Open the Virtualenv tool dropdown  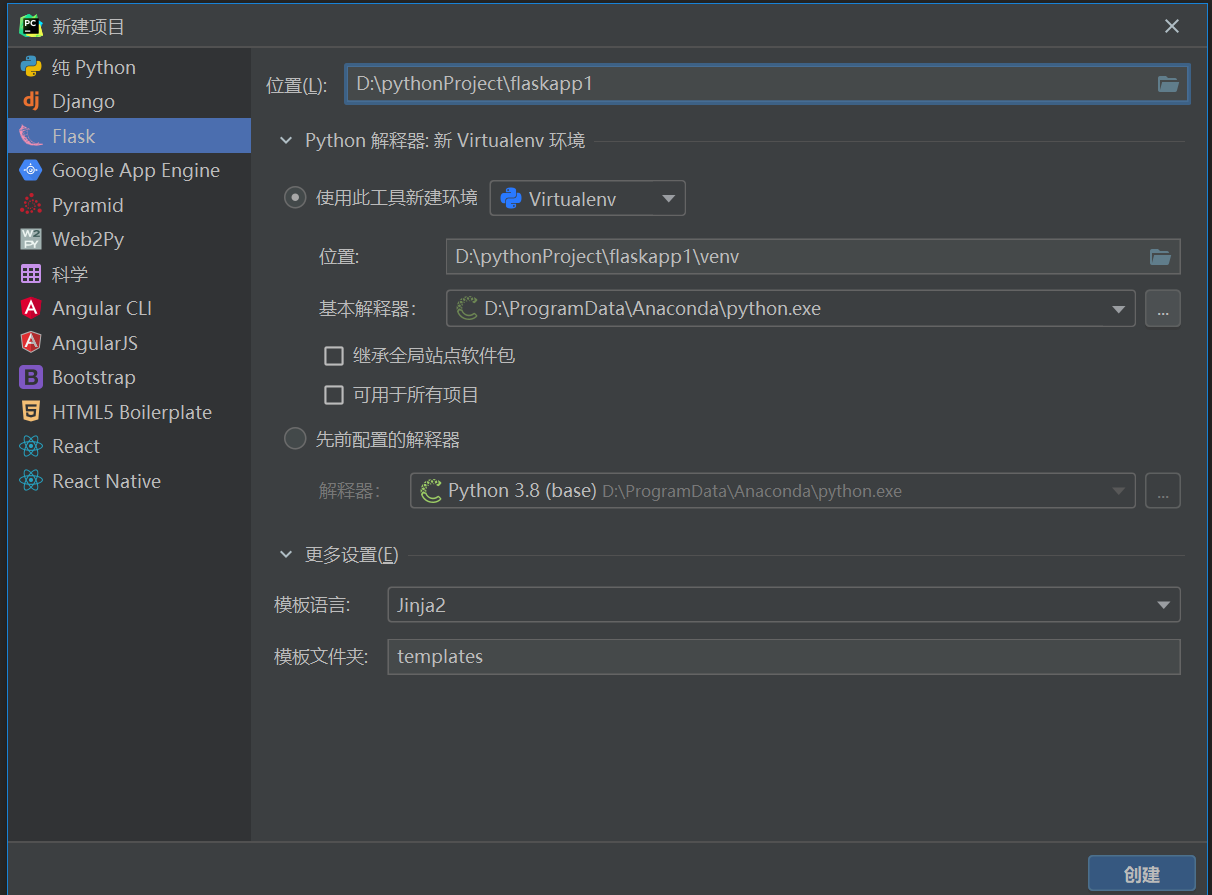(x=588, y=198)
